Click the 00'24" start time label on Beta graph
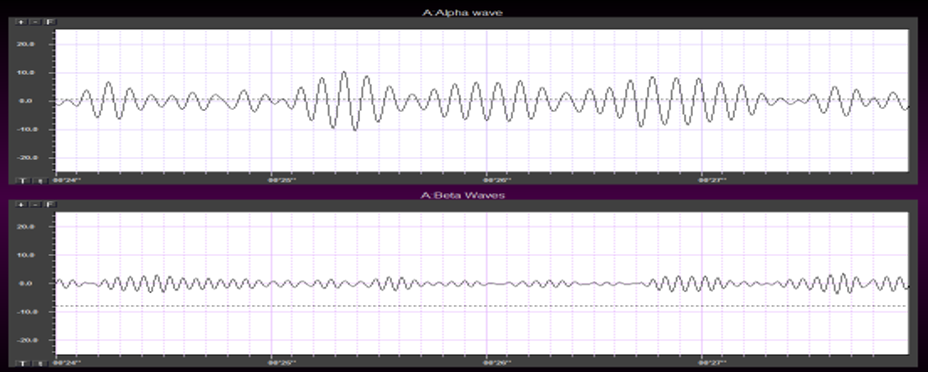This screenshot has width=928, height=372. (67, 363)
